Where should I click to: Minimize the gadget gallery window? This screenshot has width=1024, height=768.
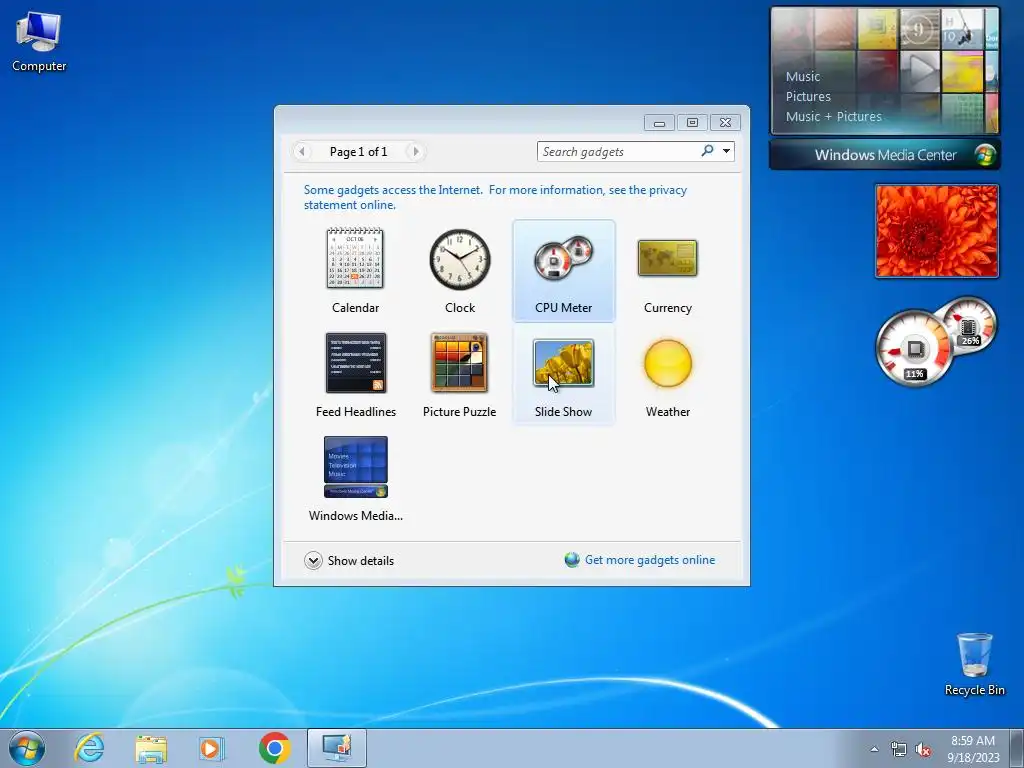[x=660, y=122]
